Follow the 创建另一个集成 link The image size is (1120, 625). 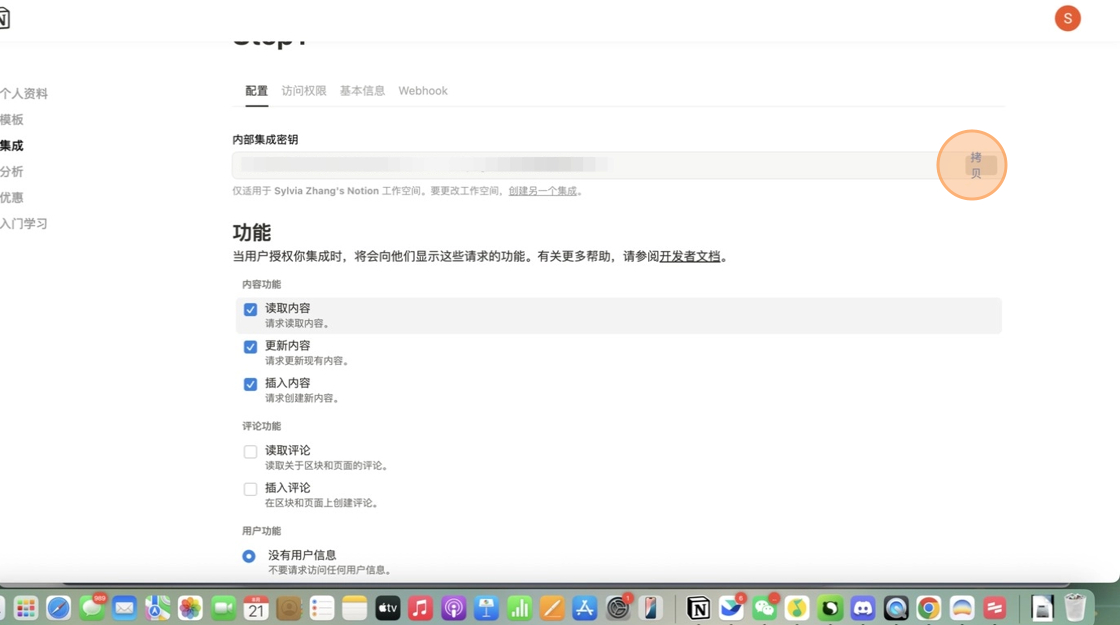542,191
